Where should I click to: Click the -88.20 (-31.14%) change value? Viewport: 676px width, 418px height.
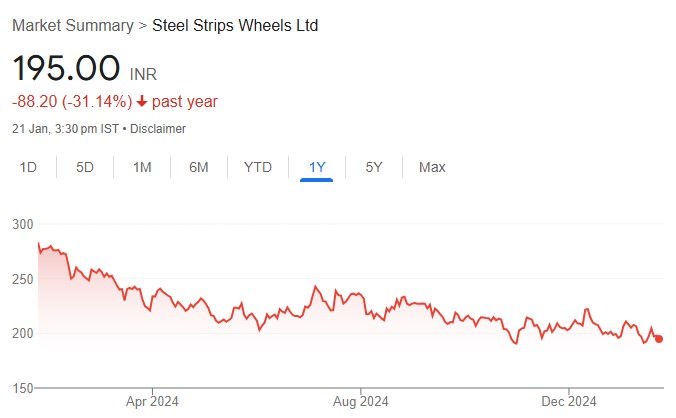(x=72, y=101)
